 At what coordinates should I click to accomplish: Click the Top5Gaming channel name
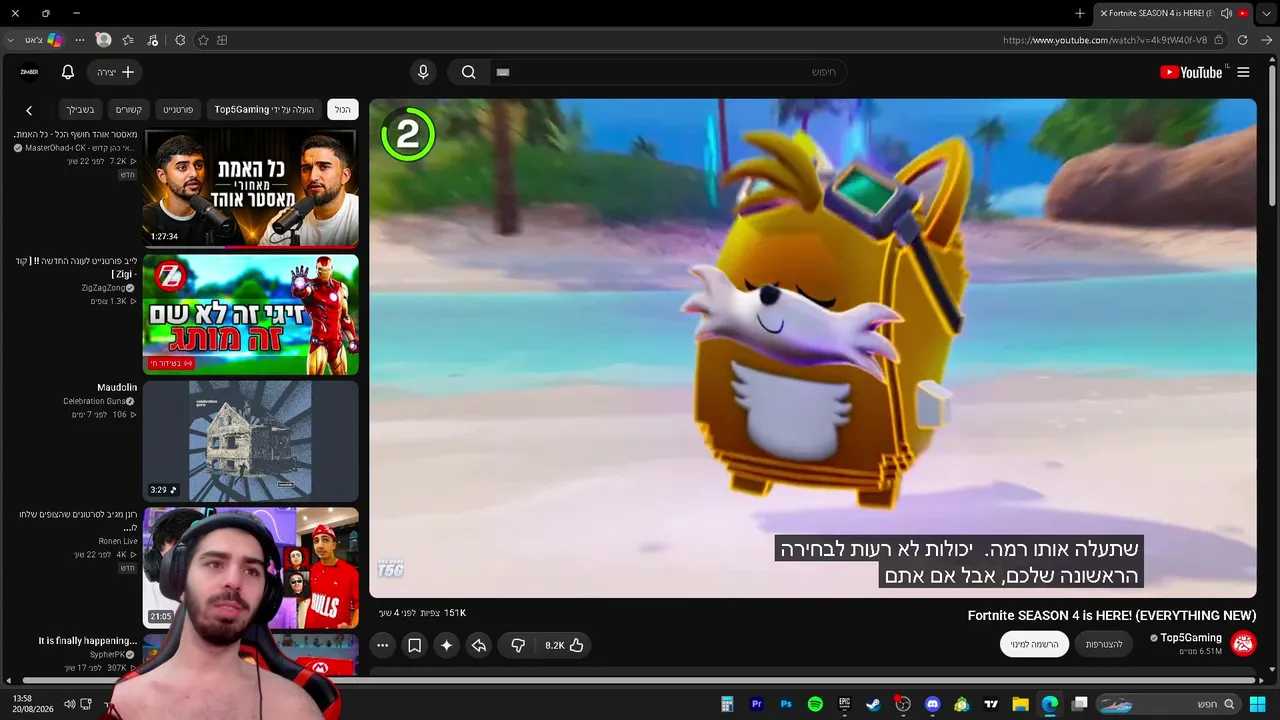click(x=1191, y=638)
